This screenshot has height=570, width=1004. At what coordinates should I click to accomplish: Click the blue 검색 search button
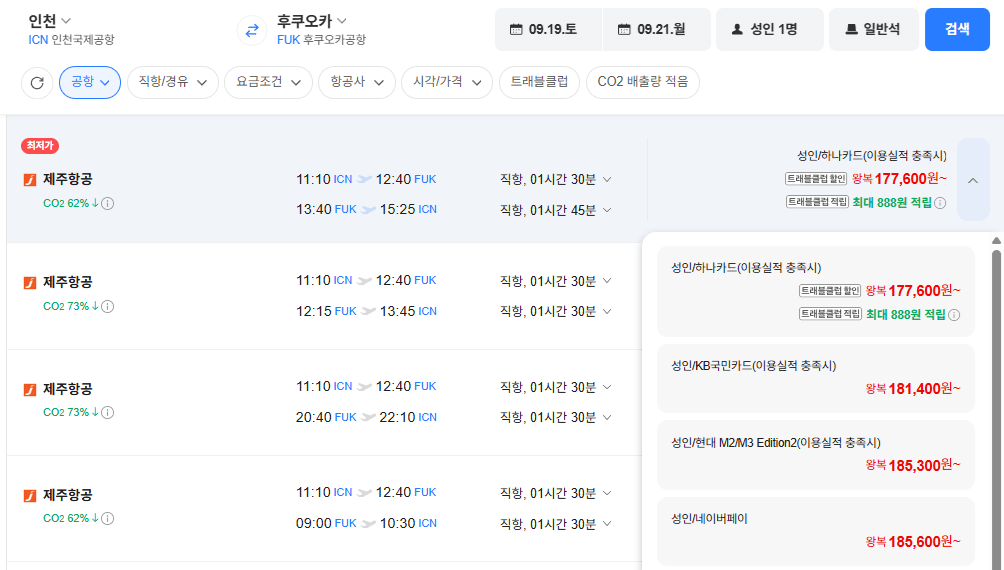(957, 29)
